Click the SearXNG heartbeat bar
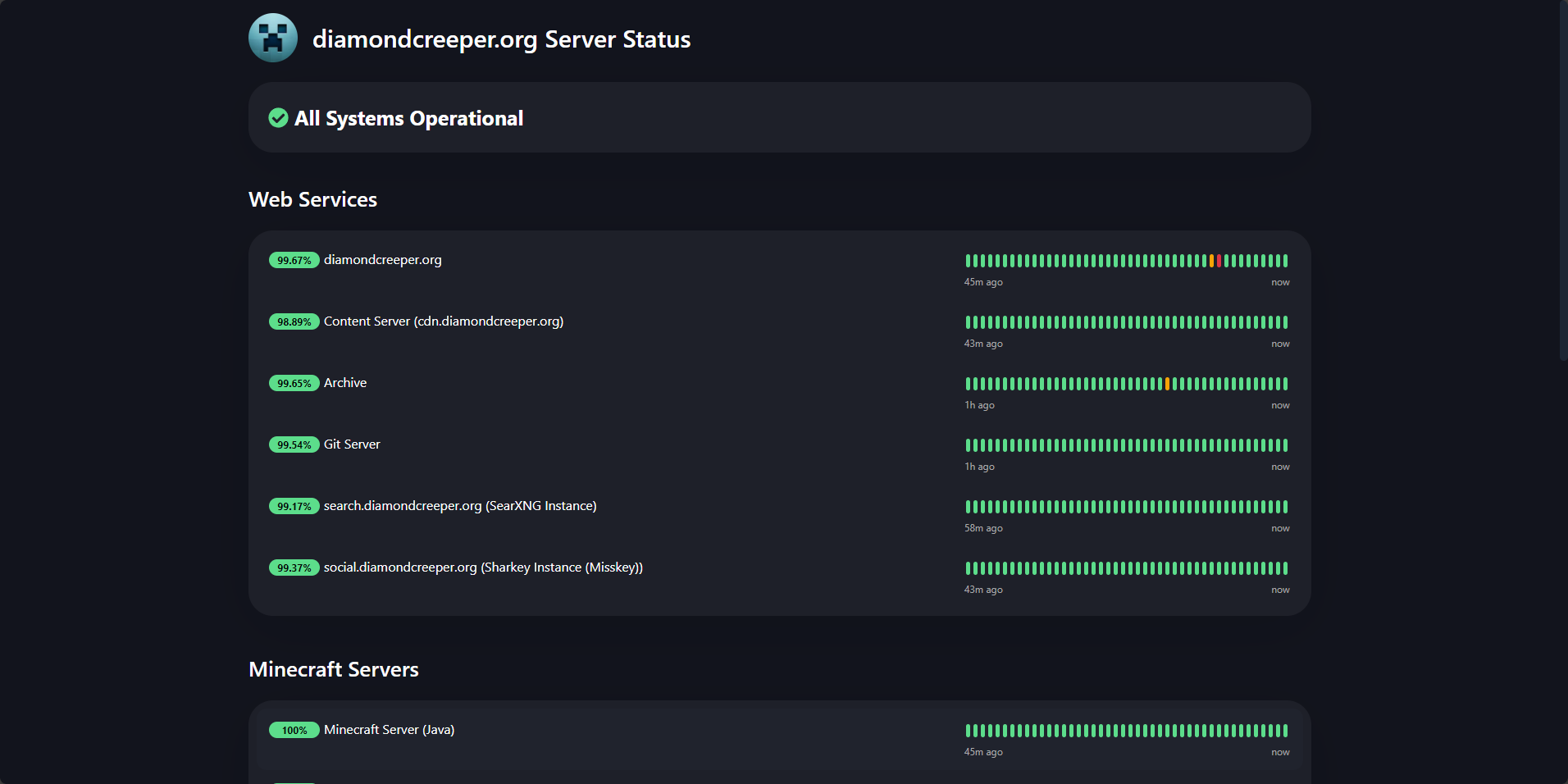The image size is (1568, 784). coord(1127,507)
